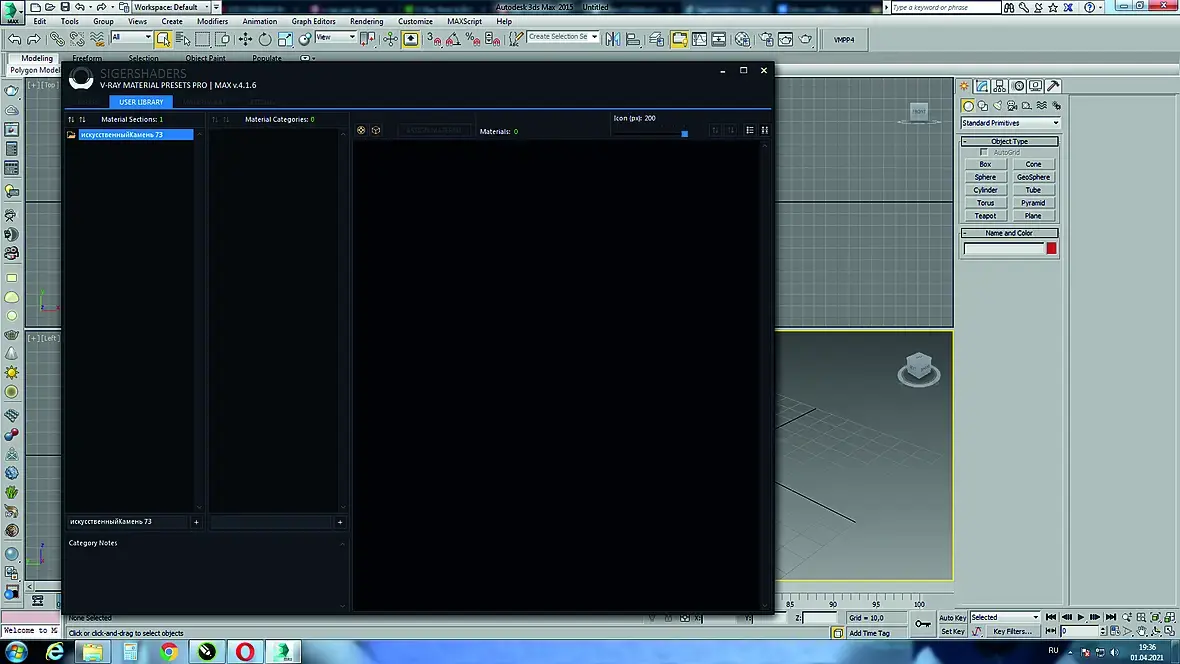Image resolution: width=1180 pixels, height=664 pixels.
Task: Toggle Auto Key mode
Action: pos(952,618)
